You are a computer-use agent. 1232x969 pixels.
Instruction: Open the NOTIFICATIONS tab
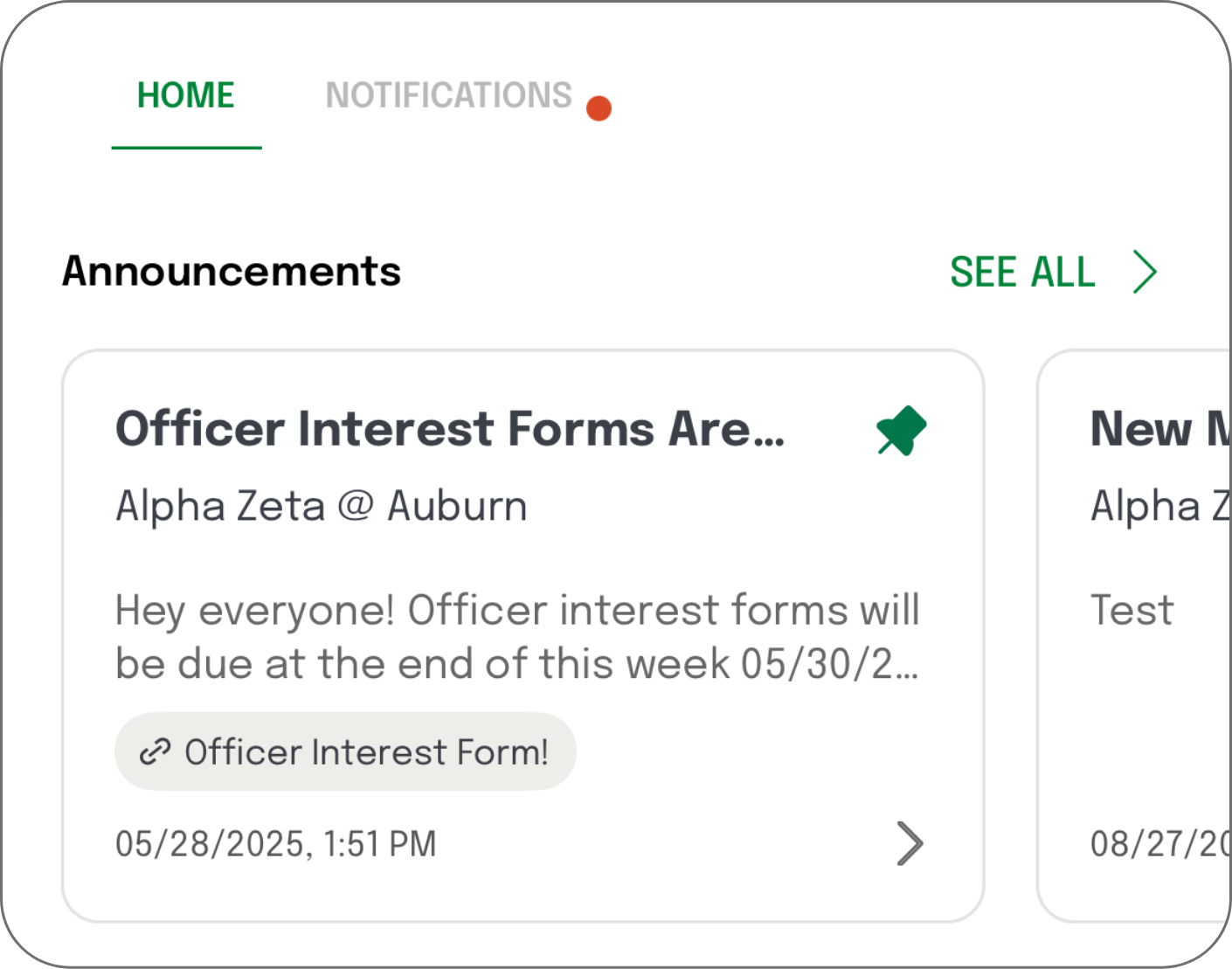click(449, 96)
